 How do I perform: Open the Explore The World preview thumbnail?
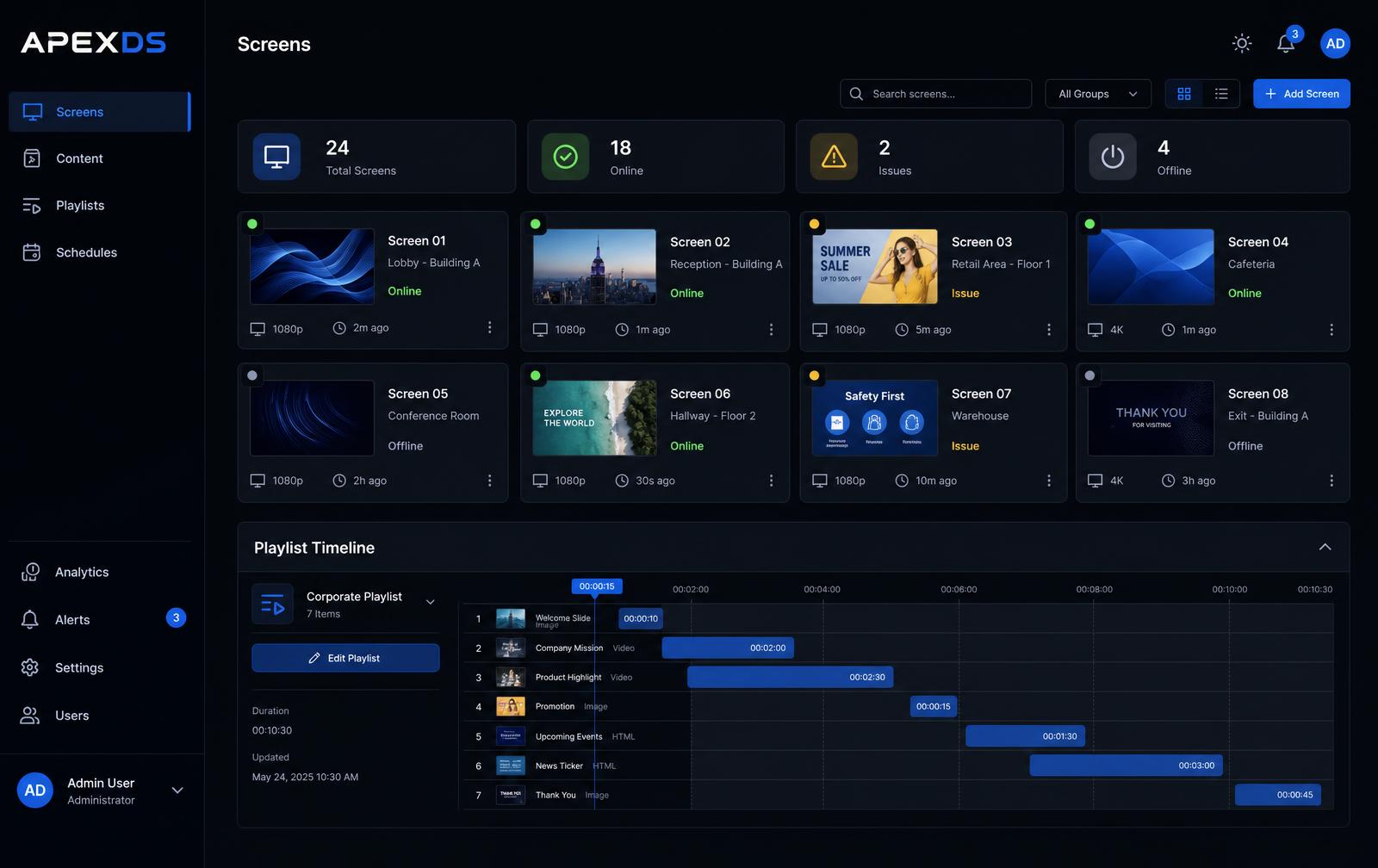[x=594, y=418]
